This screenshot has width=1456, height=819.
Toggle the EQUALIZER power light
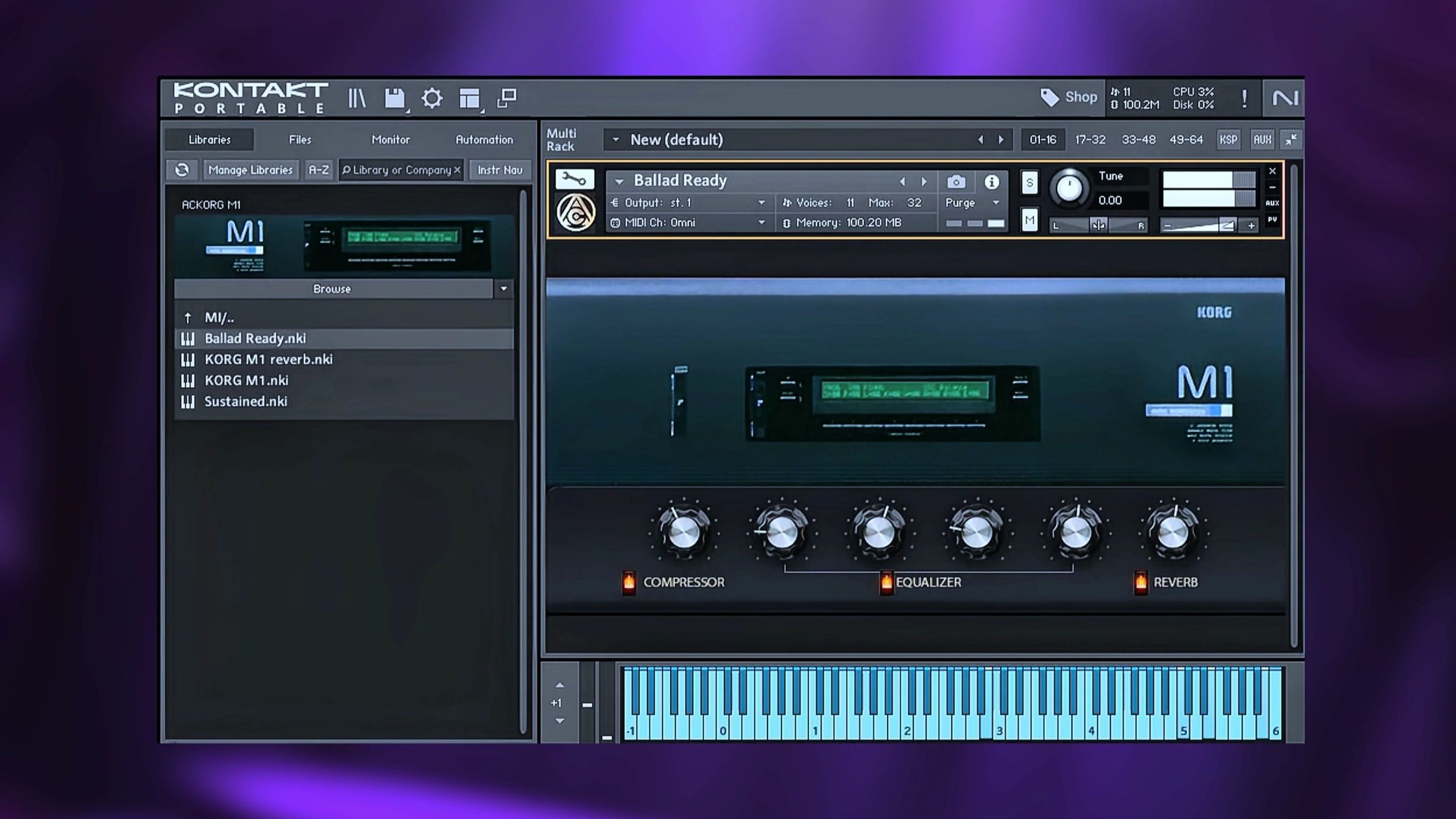click(x=886, y=582)
